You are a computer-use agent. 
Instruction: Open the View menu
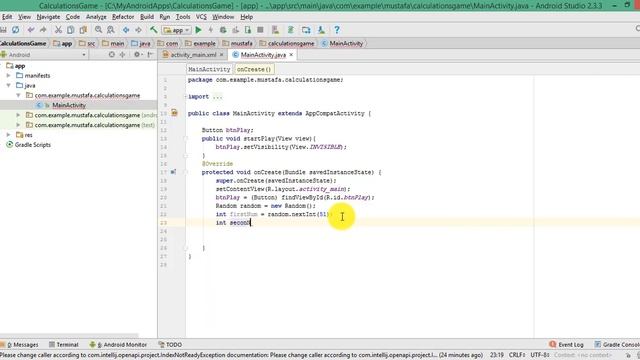point(24,17)
